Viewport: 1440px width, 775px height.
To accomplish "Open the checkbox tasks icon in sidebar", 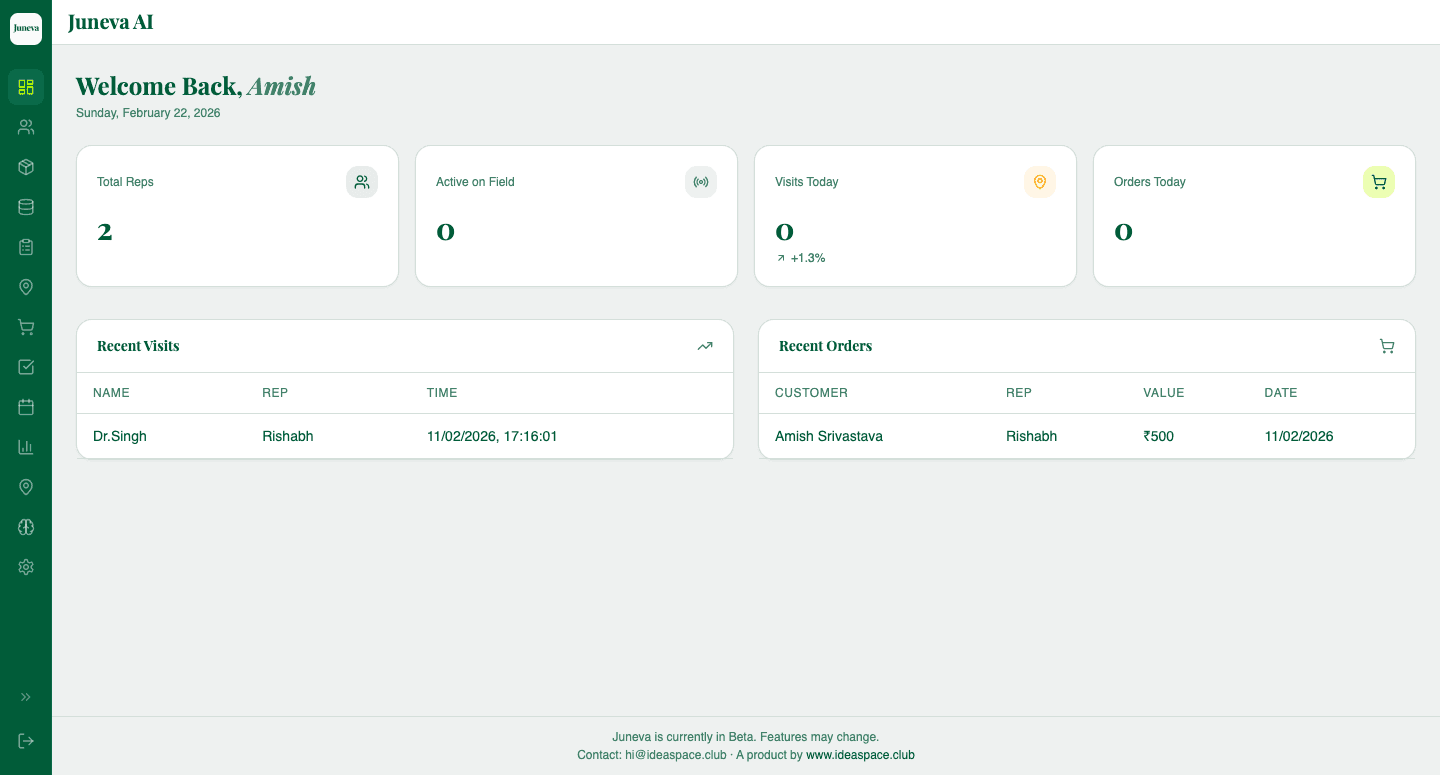I will (26, 367).
